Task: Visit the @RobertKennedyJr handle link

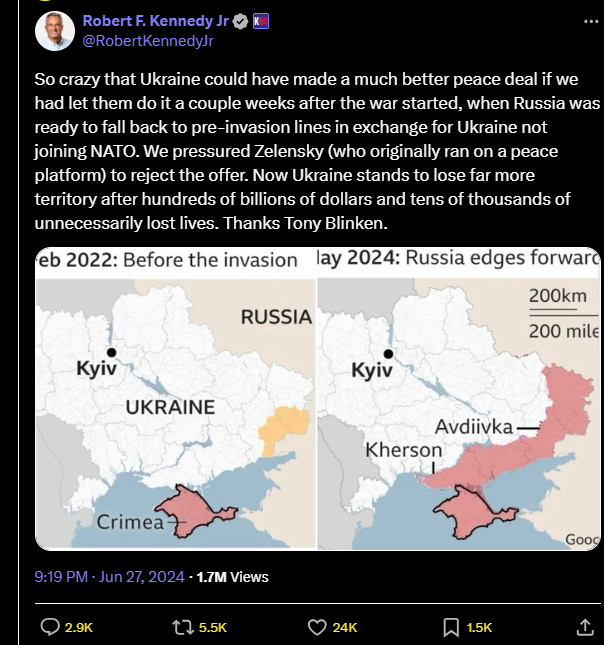Action: pyautogui.click(x=148, y=41)
